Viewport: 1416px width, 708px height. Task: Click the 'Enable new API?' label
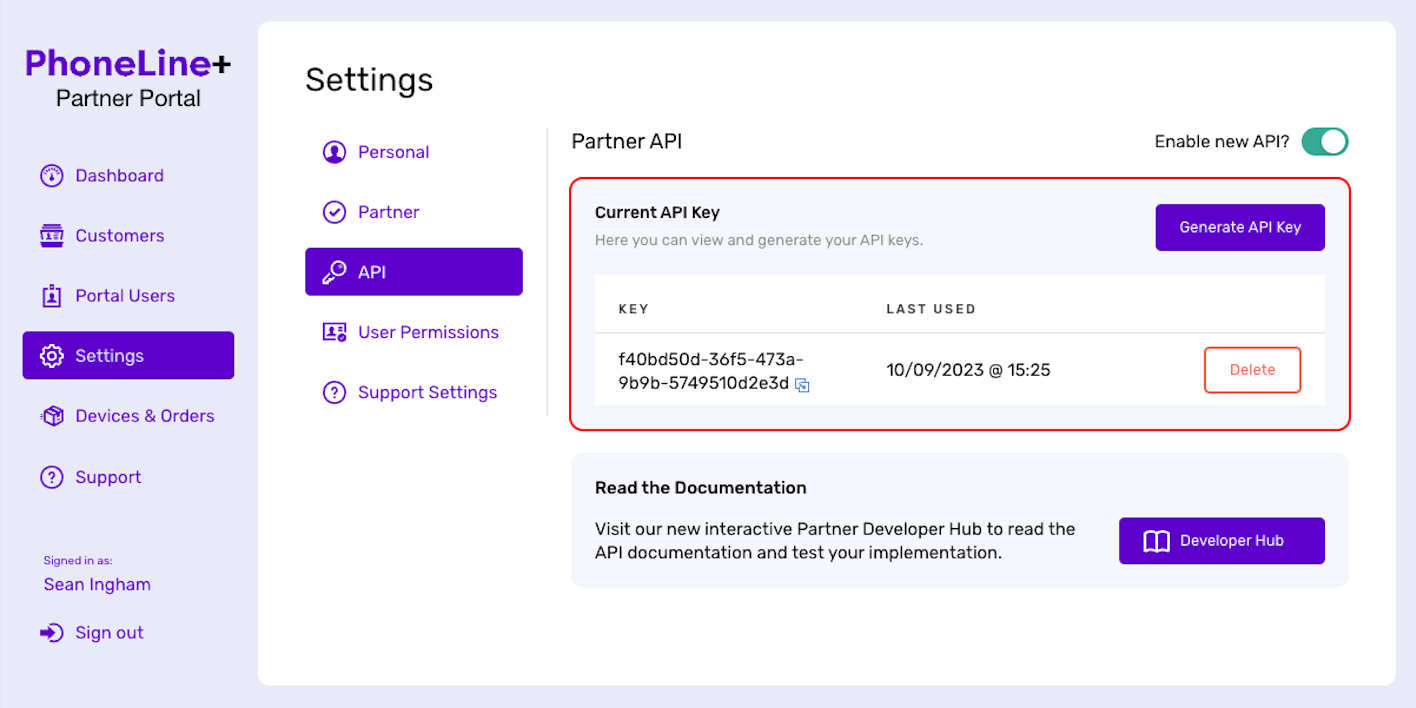1222,142
